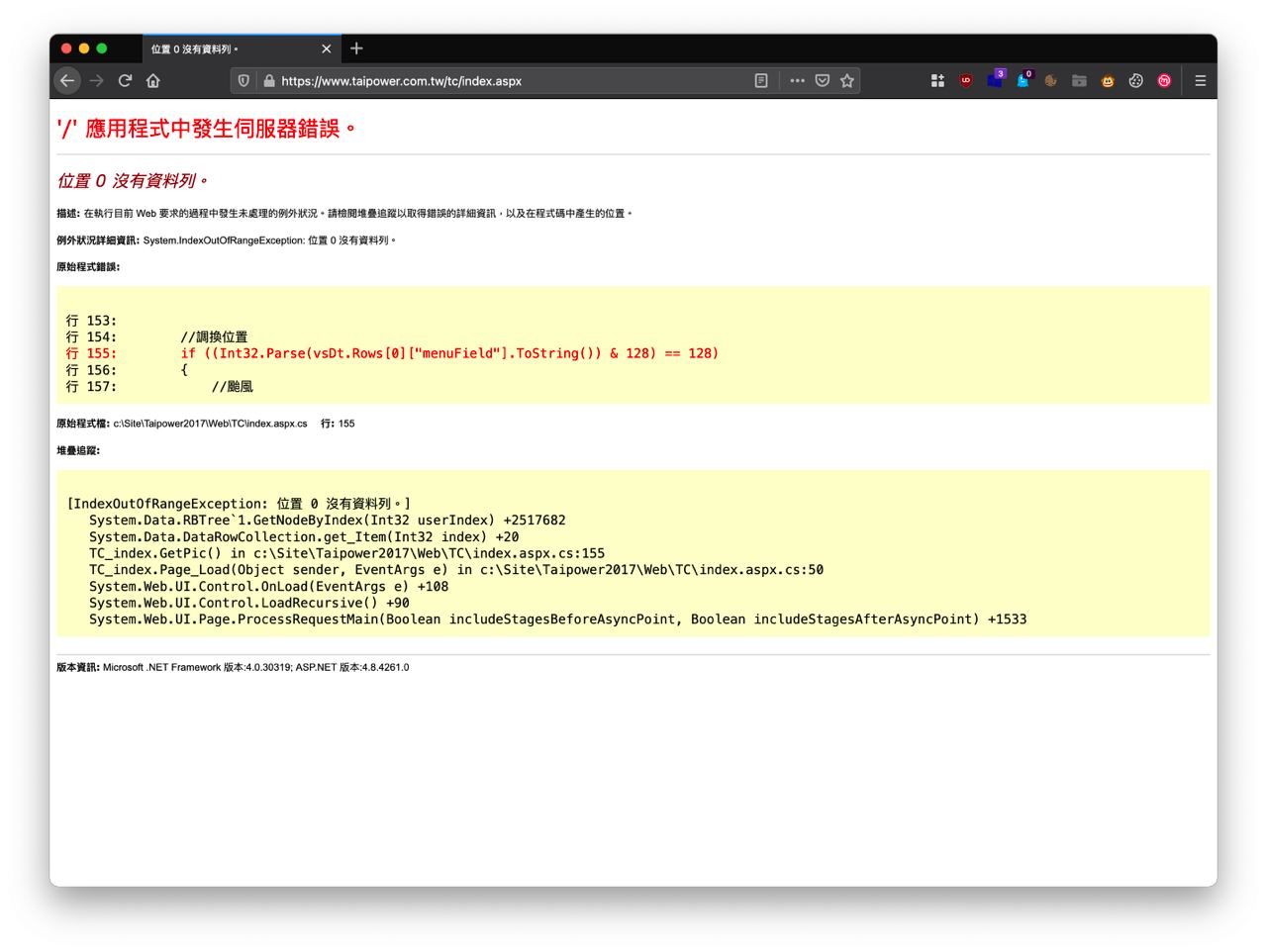Open the cookie extension icon
The height and width of the screenshot is (952, 1267).
1136,81
